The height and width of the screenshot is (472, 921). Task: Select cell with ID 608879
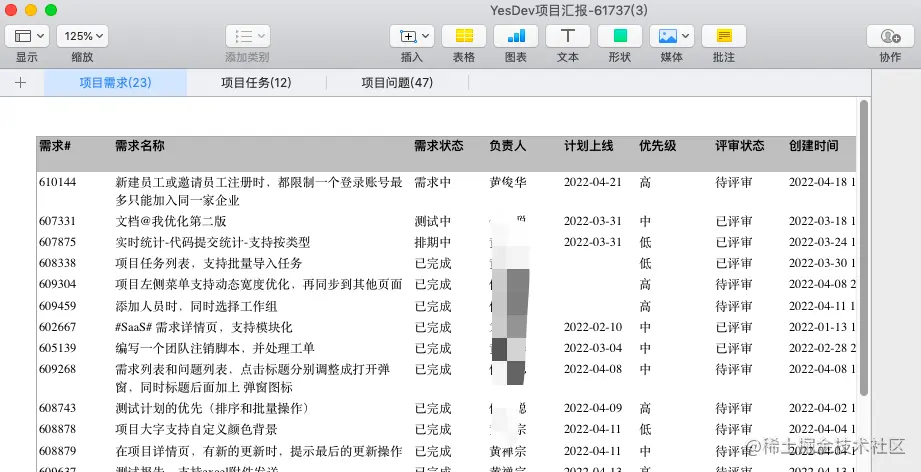58,451
